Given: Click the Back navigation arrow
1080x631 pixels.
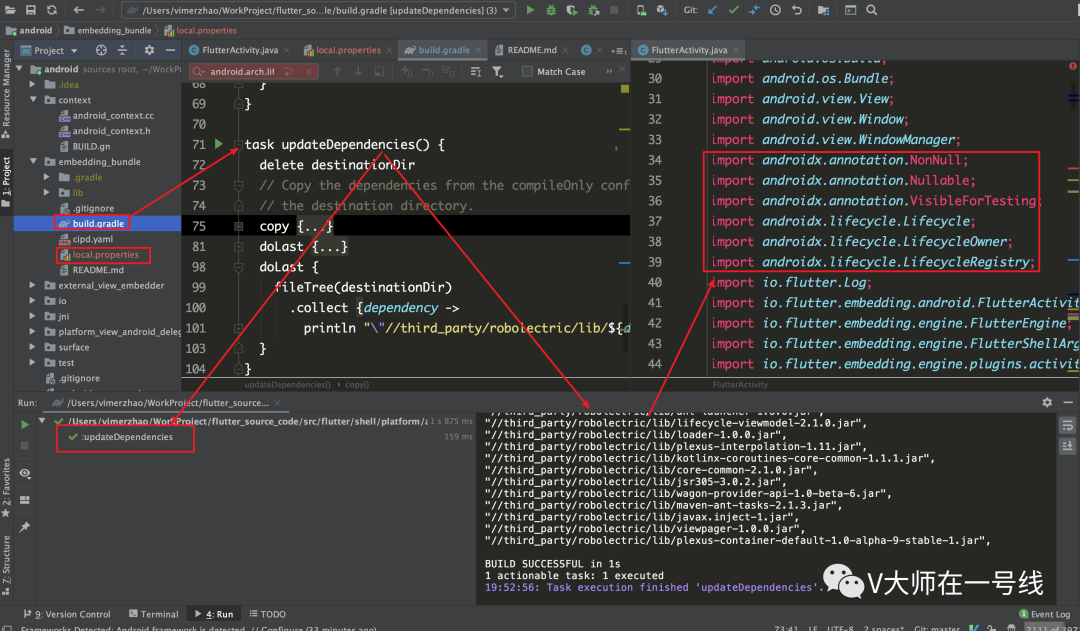Looking at the screenshot, I should 79,10.
